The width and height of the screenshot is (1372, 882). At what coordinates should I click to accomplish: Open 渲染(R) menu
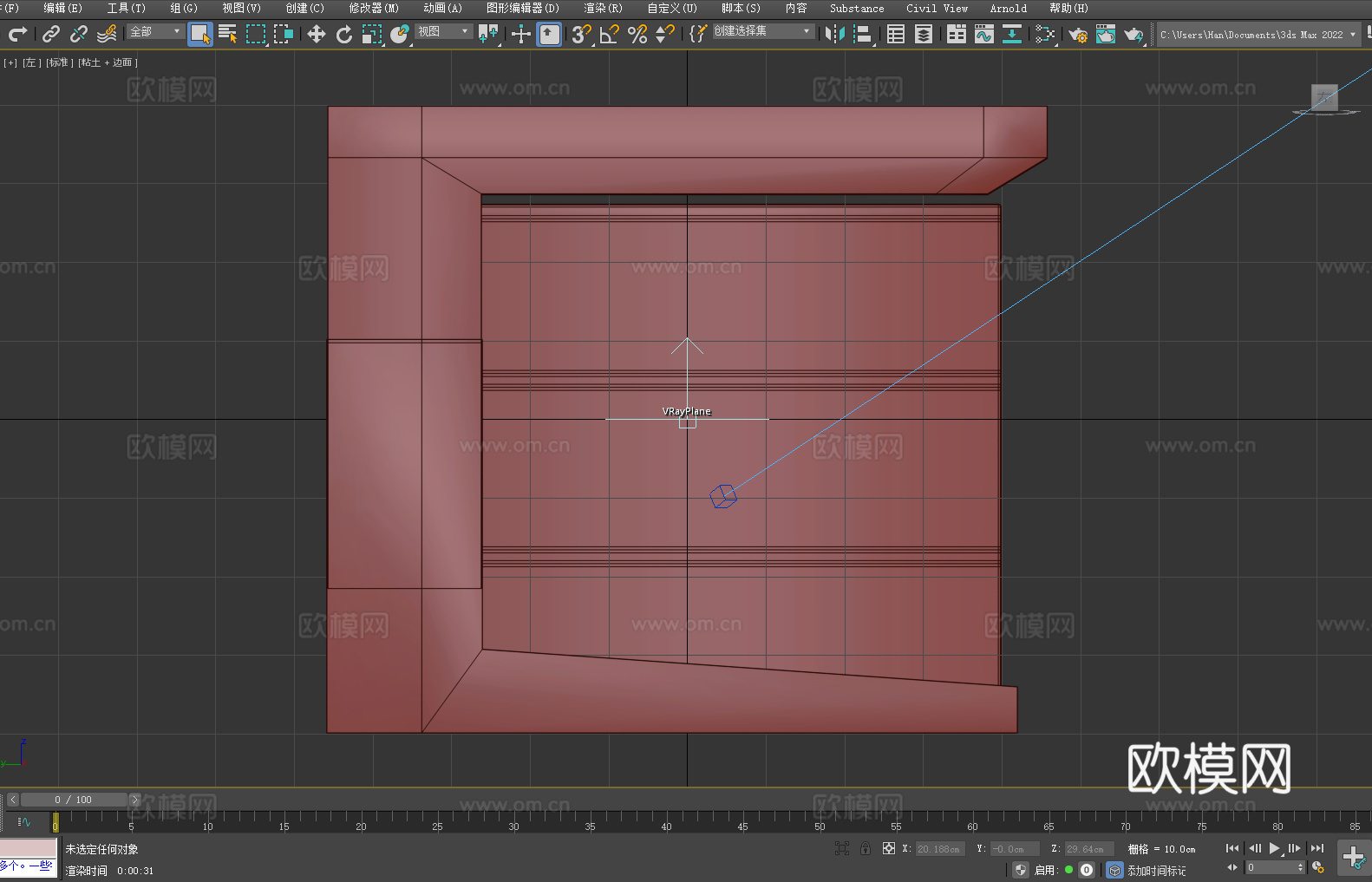point(603,8)
